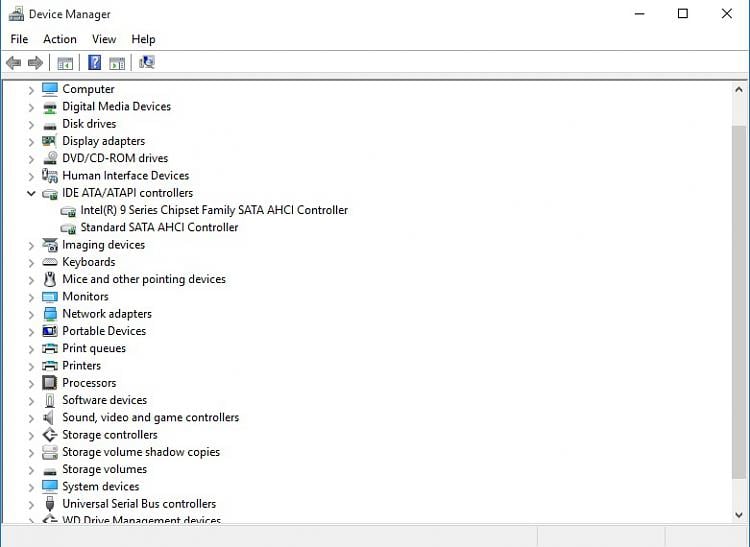The image size is (750, 547).
Task: Click the Digital Media Devices icon
Action: (x=50, y=107)
